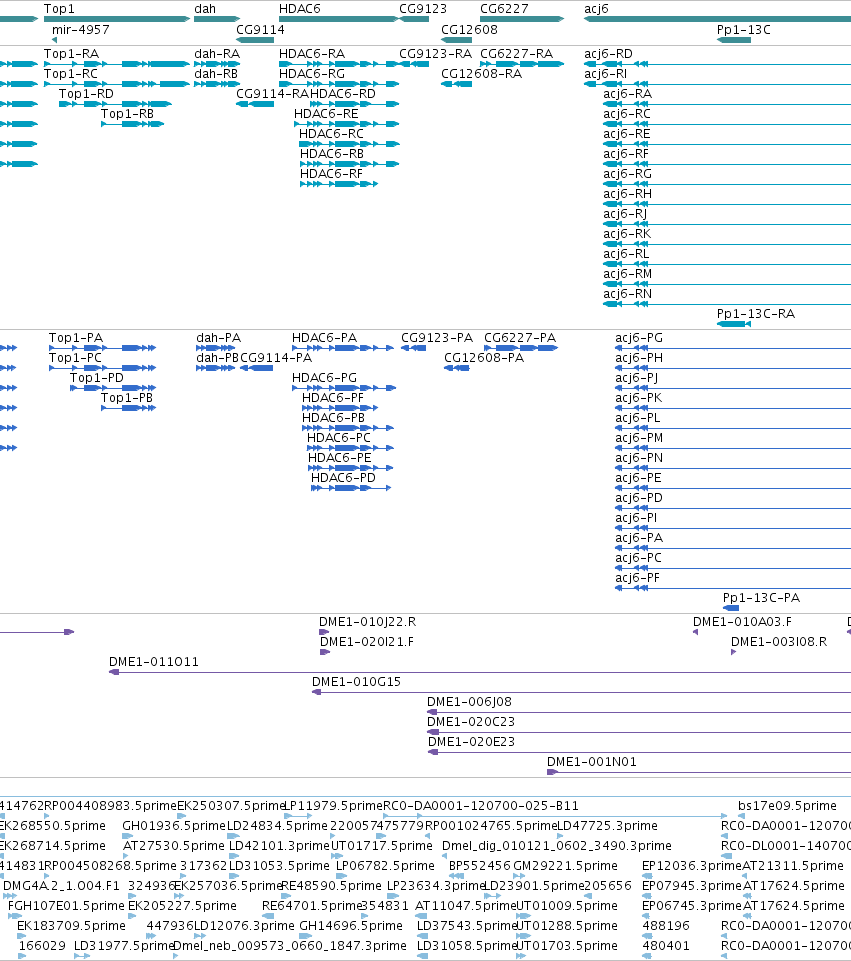Screen dimensions: 851x961
Task: Select the Top1-RB transcript
Action: pos(132,124)
